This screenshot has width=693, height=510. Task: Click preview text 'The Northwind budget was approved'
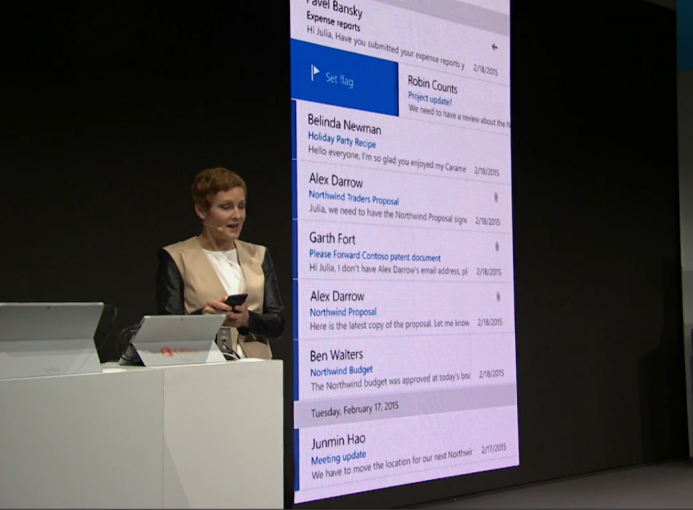pyautogui.click(x=390, y=382)
